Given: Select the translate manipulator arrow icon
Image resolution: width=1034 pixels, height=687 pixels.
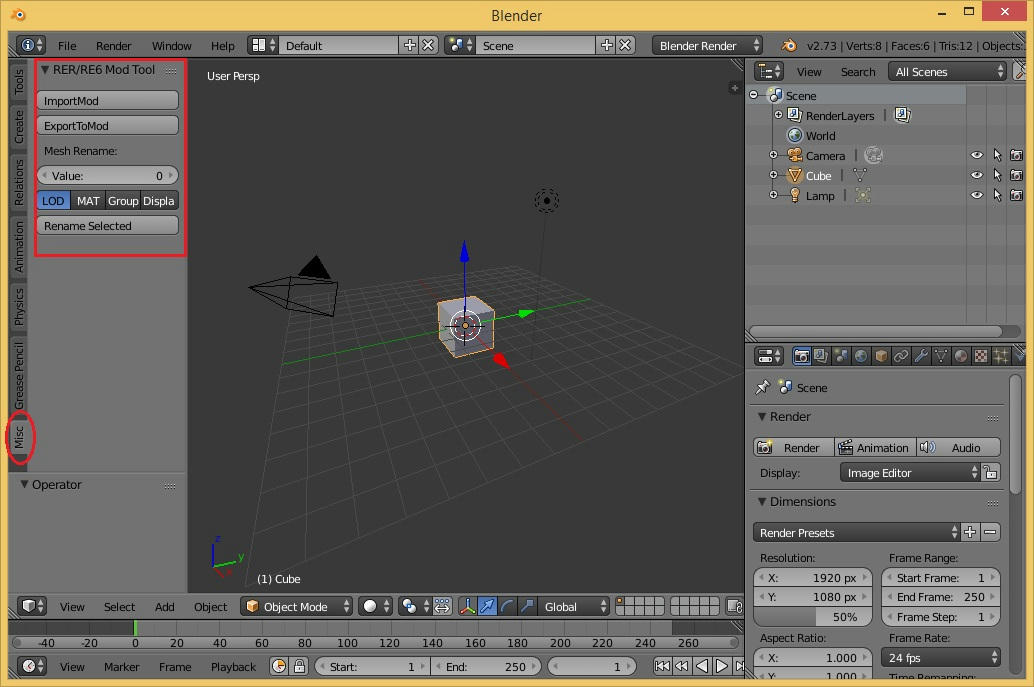Looking at the screenshot, I should tap(487, 606).
